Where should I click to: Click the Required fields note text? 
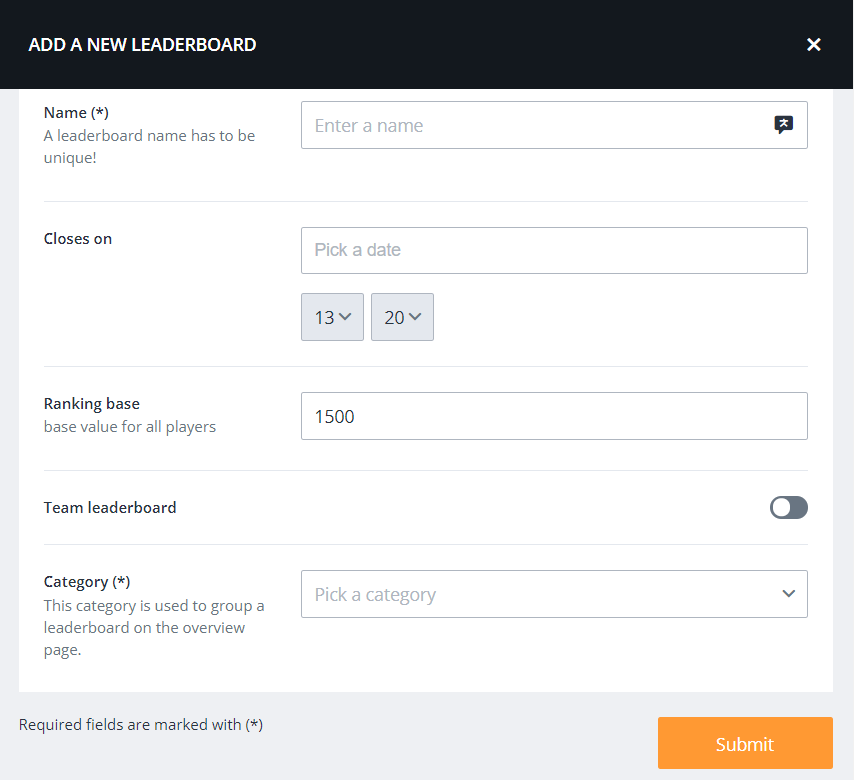point(141,725)
